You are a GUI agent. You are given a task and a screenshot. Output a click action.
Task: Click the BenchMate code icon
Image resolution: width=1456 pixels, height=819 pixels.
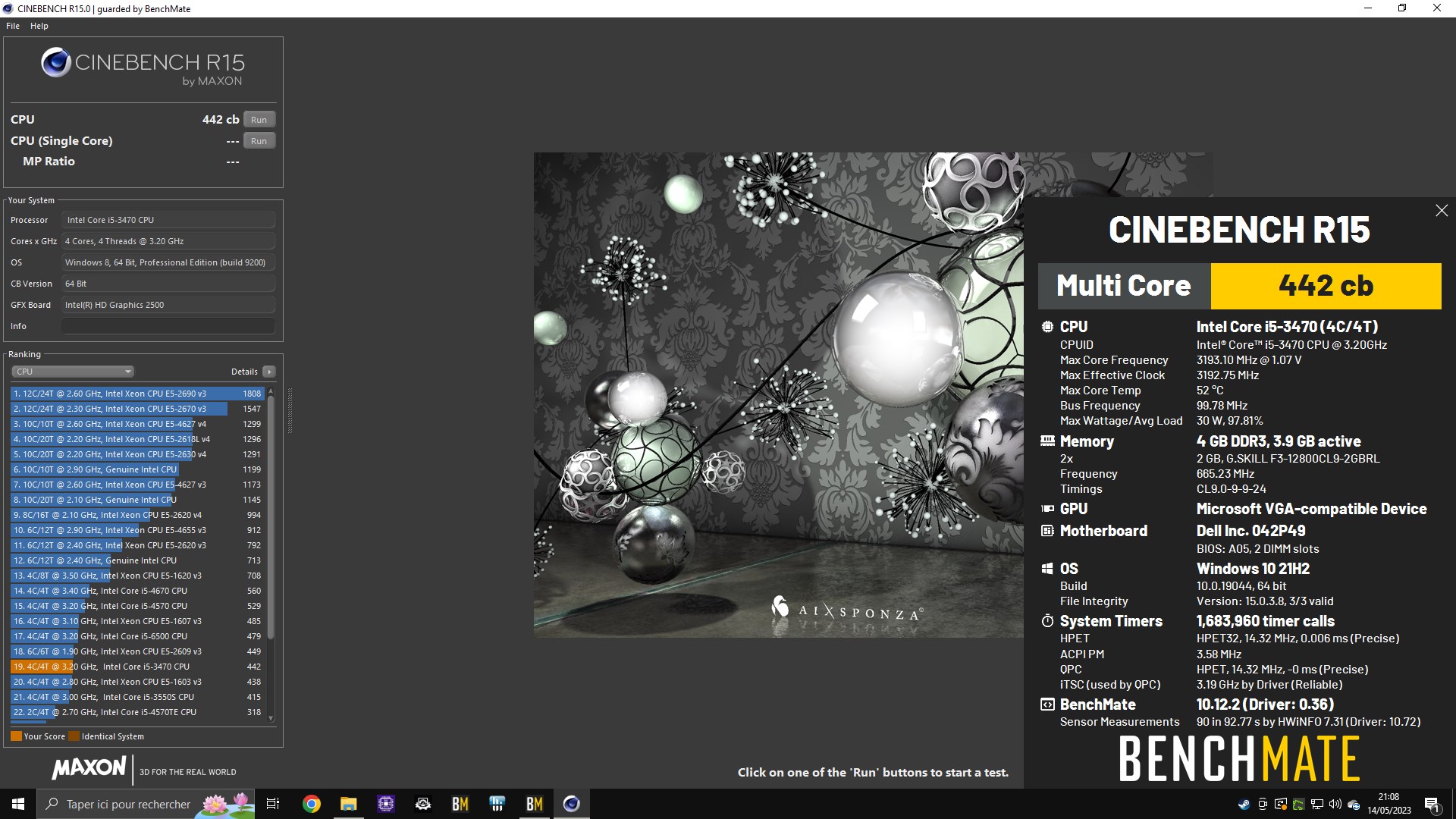[1047, 704]
